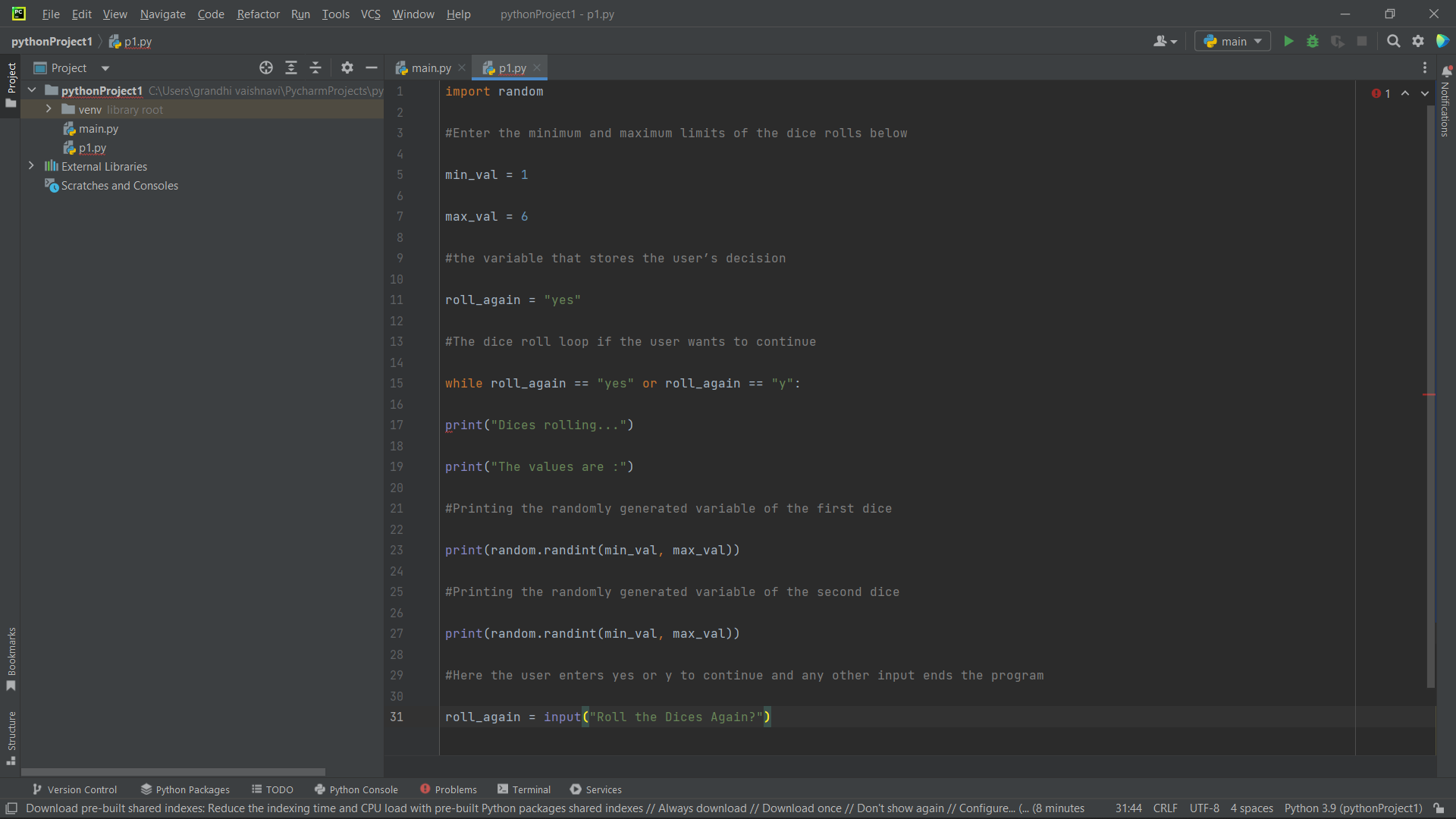The image size is (1456, 819).
Task: Open the main run configuration dropdown
Action: (x=1233, y=42)
